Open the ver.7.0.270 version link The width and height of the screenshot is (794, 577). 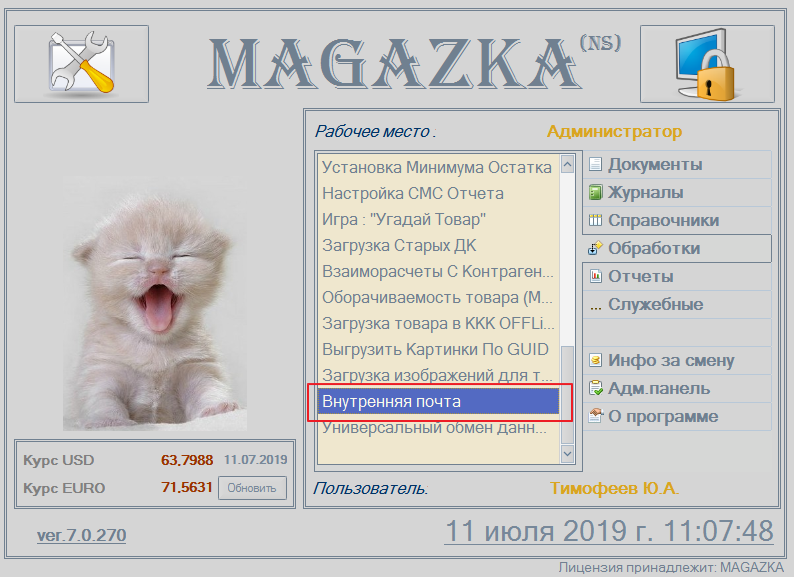[x=82, y=535]
